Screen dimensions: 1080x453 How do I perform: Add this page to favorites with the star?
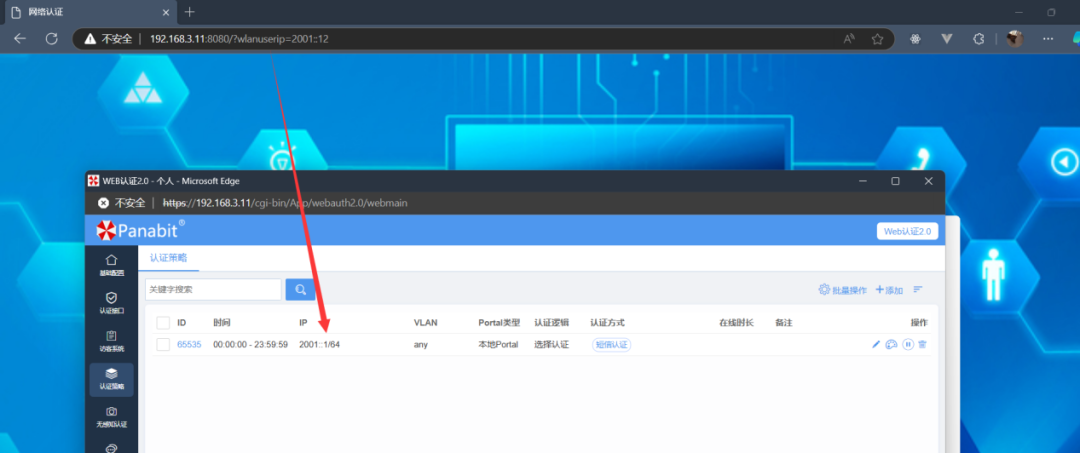pos(878,39)
